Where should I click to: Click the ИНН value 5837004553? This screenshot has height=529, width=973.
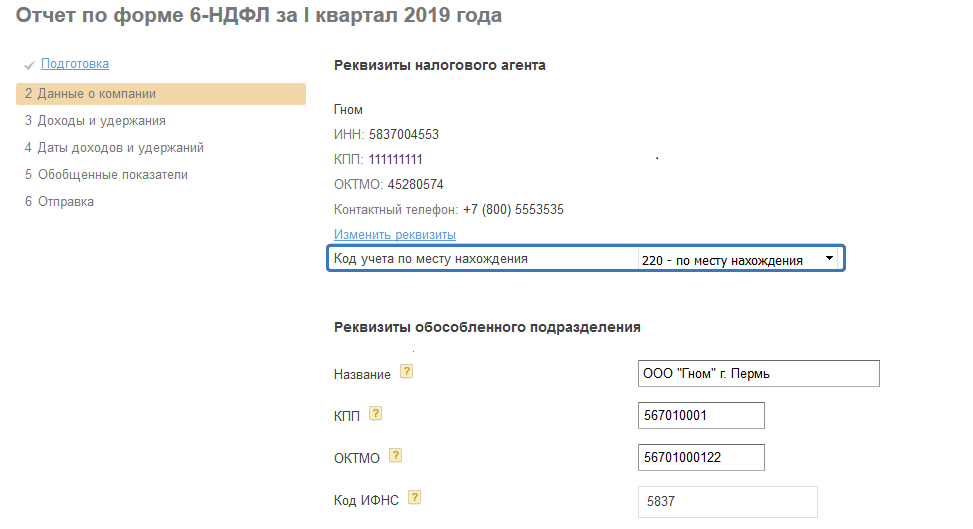(x=404, y=134)
